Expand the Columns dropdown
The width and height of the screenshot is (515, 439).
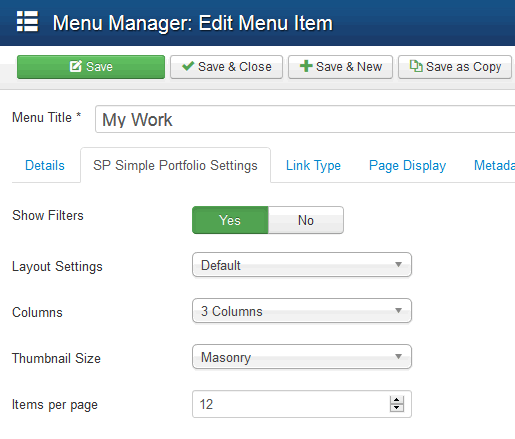point(302,311)
